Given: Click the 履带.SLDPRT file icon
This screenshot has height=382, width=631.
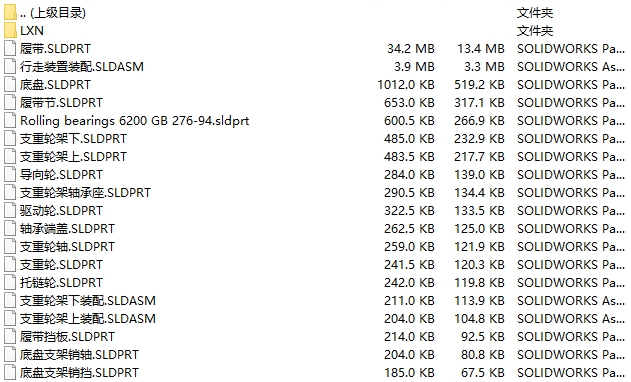Looking at the screenshot, I should point(10,49).
